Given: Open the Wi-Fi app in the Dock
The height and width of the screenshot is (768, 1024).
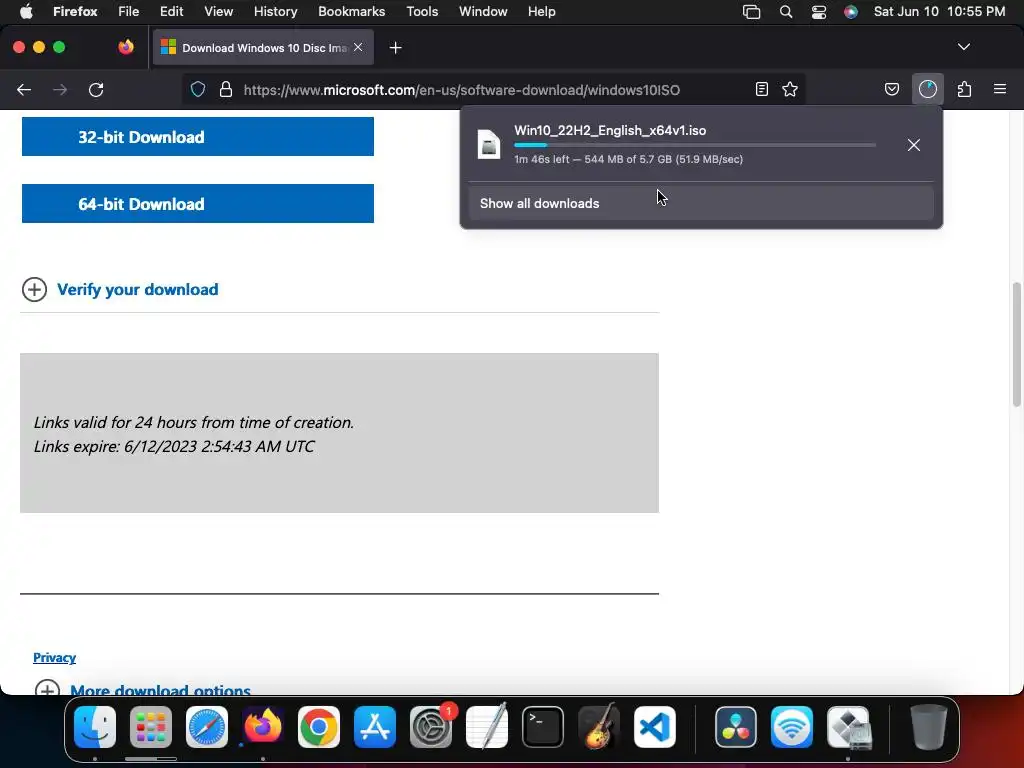Looking at the screenshot, I should pos(792,727).
